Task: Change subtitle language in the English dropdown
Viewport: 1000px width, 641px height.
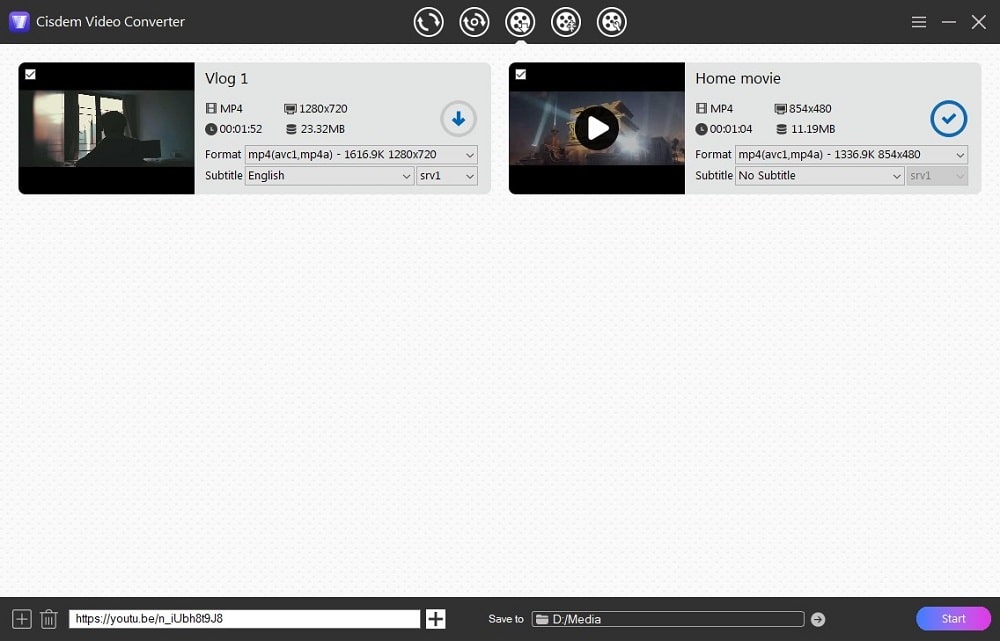Action: point(328,176)
